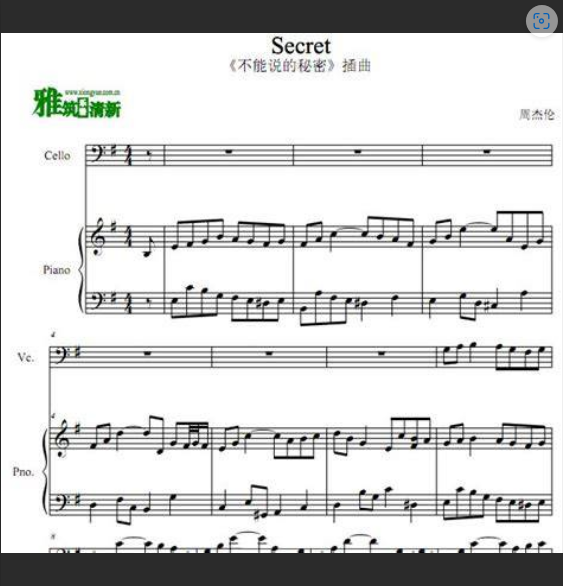The image size is (563, 586).
Task: Tap the image search lens icon
Action: (x=542, y=21)
